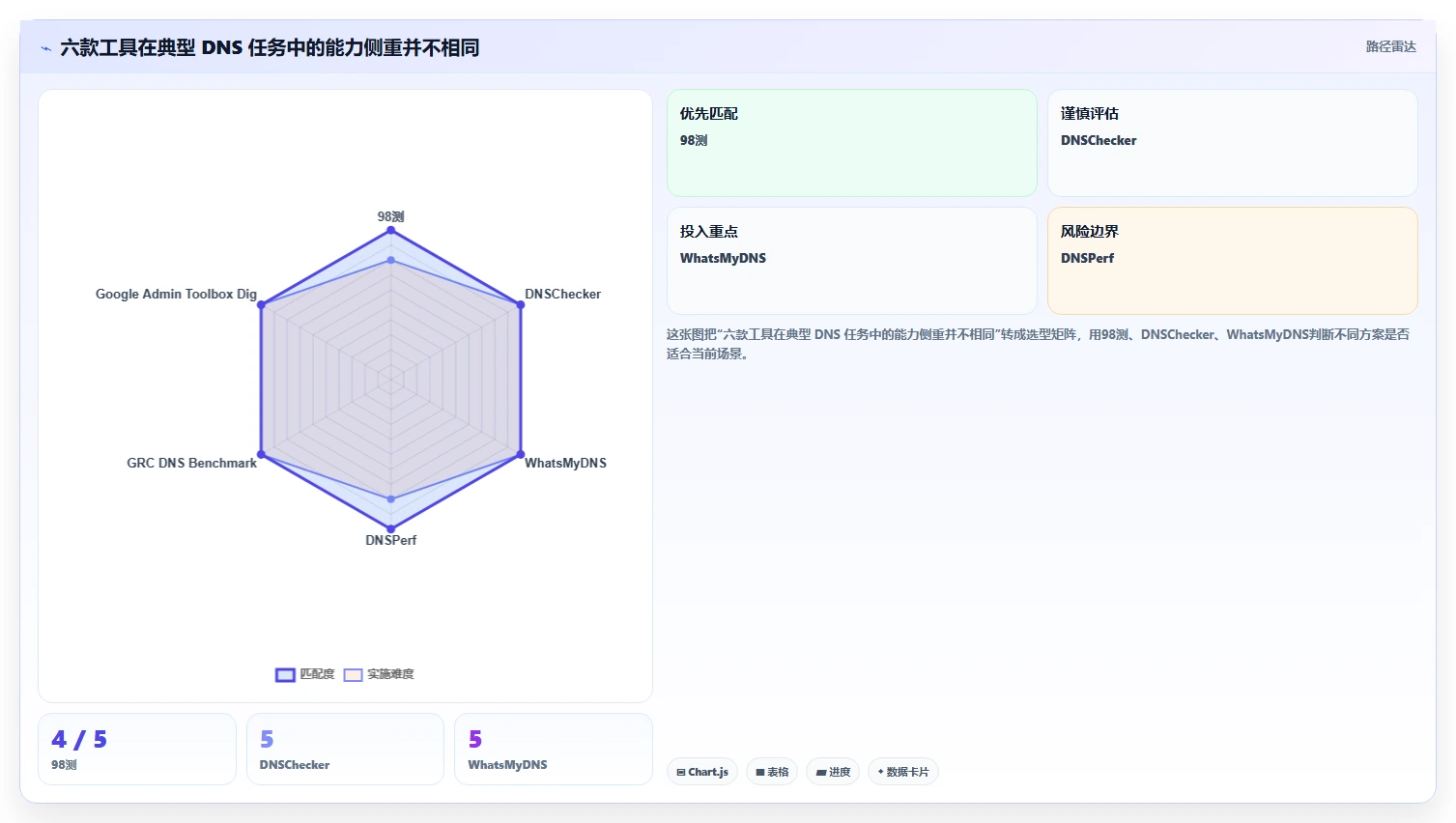
Task: Click DNSPerf text in 风险边界 card
Action: pyautogui.click(x=1087, y=258)
